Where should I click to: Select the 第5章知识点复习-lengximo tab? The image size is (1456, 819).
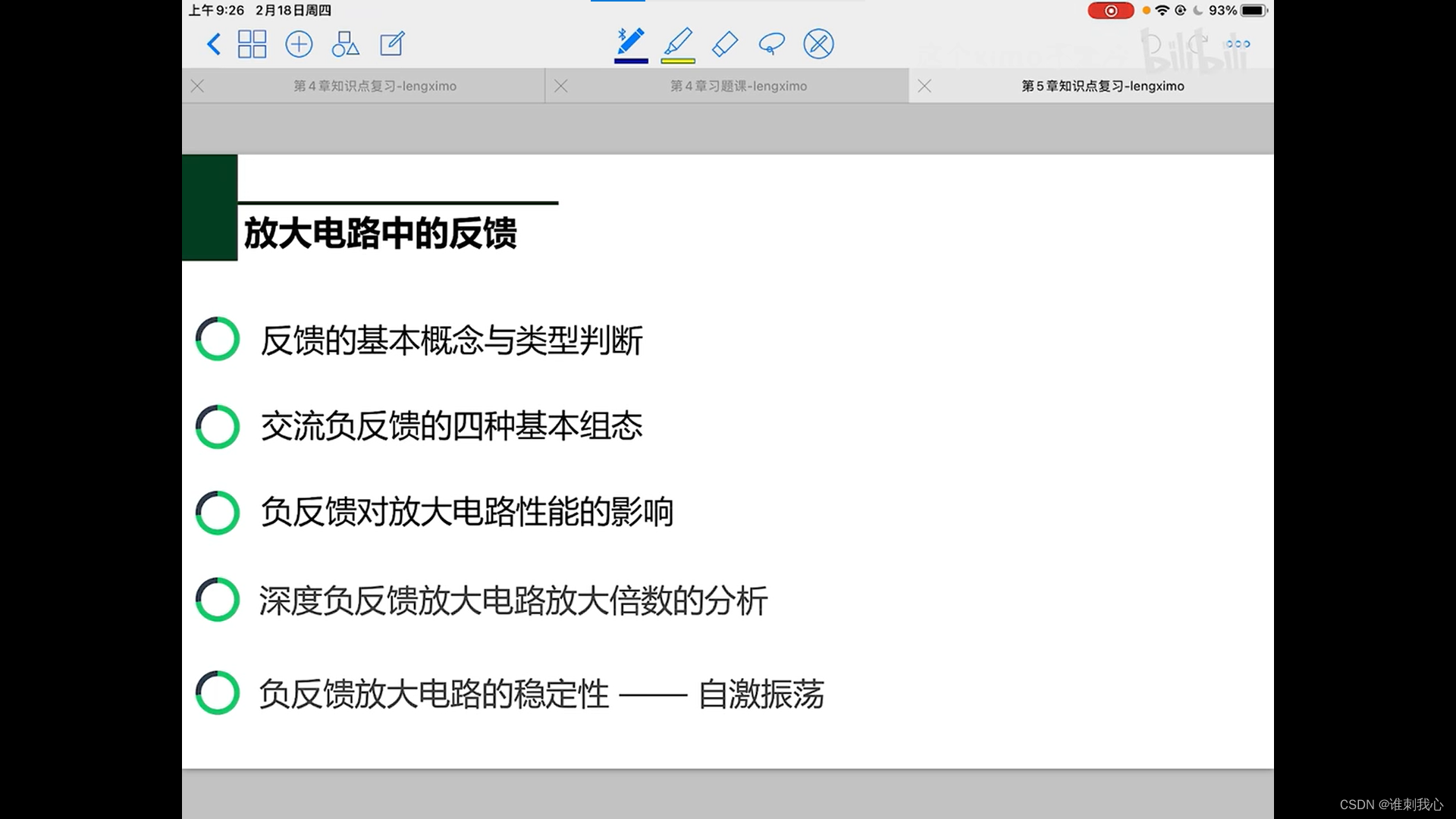[1102, 86]
